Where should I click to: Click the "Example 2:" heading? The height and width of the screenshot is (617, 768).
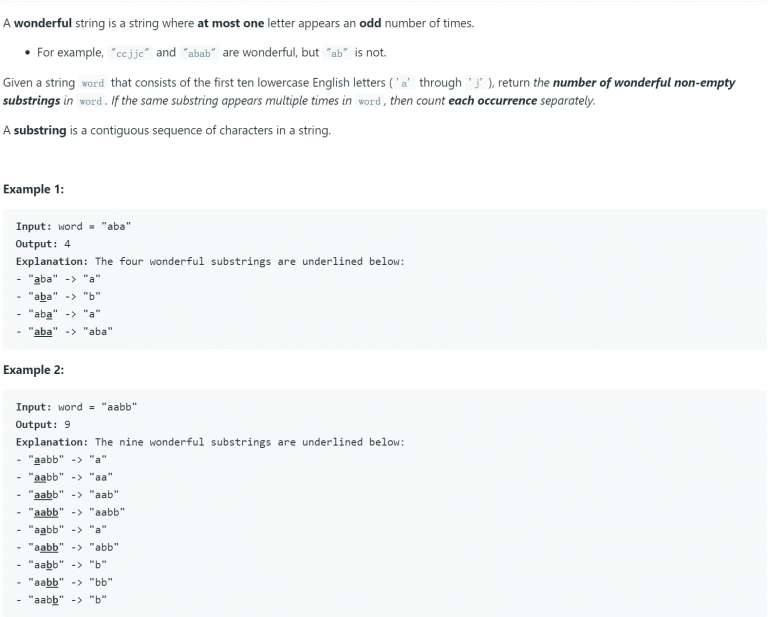tap(33, 370)
